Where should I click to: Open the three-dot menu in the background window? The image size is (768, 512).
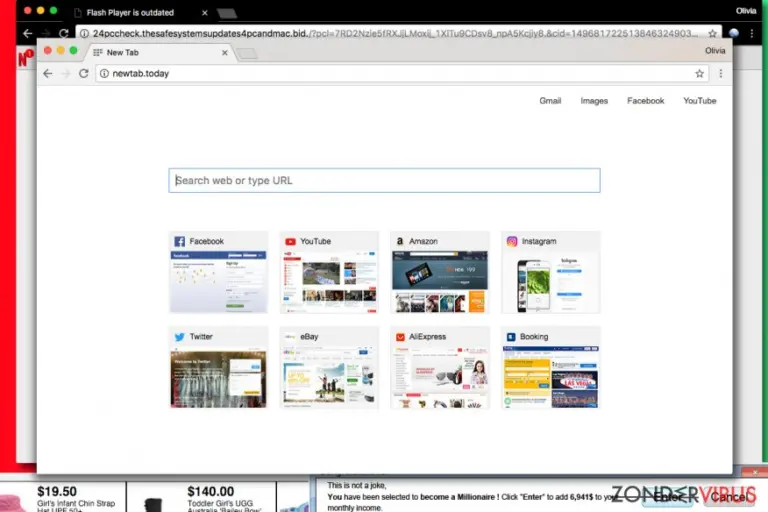pos(752,33)
